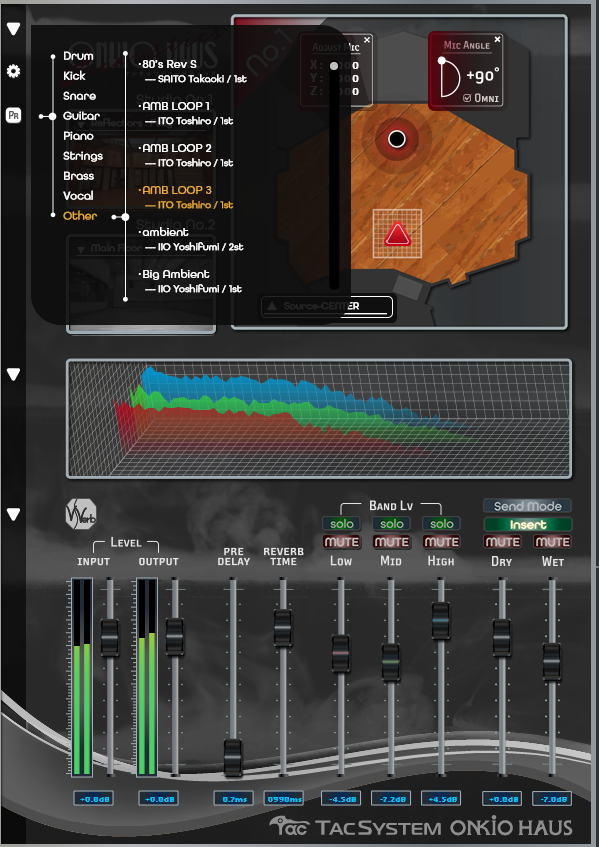Viewport: 599px width, 847px height.
Task: Select the Other preset category
Action: (x=80, y=216)
